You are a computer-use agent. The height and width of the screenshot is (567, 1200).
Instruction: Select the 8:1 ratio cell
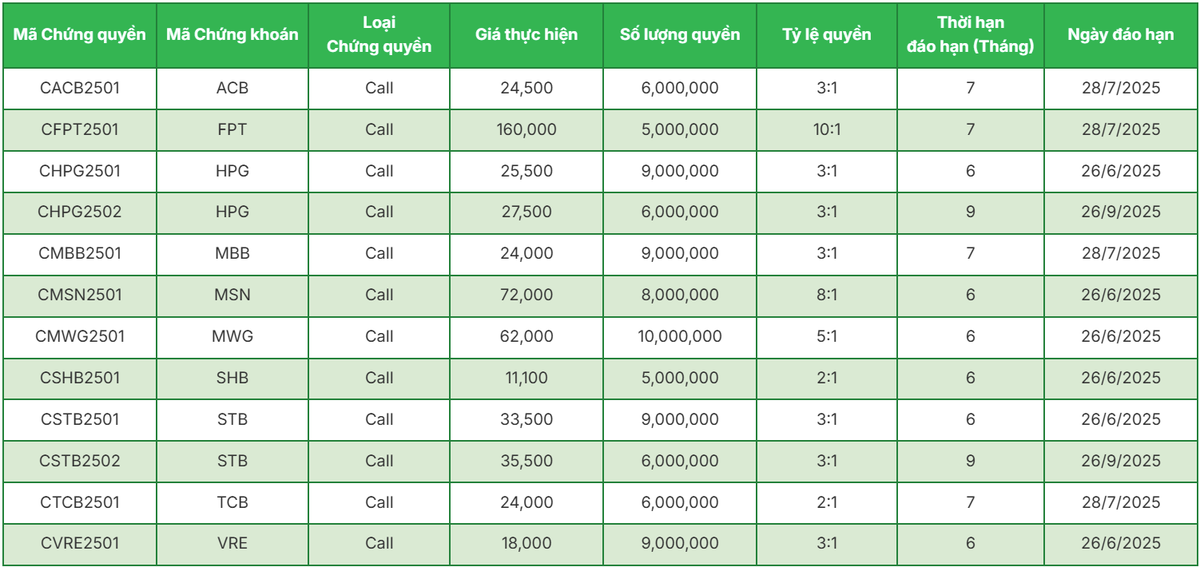click(x=826, y=295)
